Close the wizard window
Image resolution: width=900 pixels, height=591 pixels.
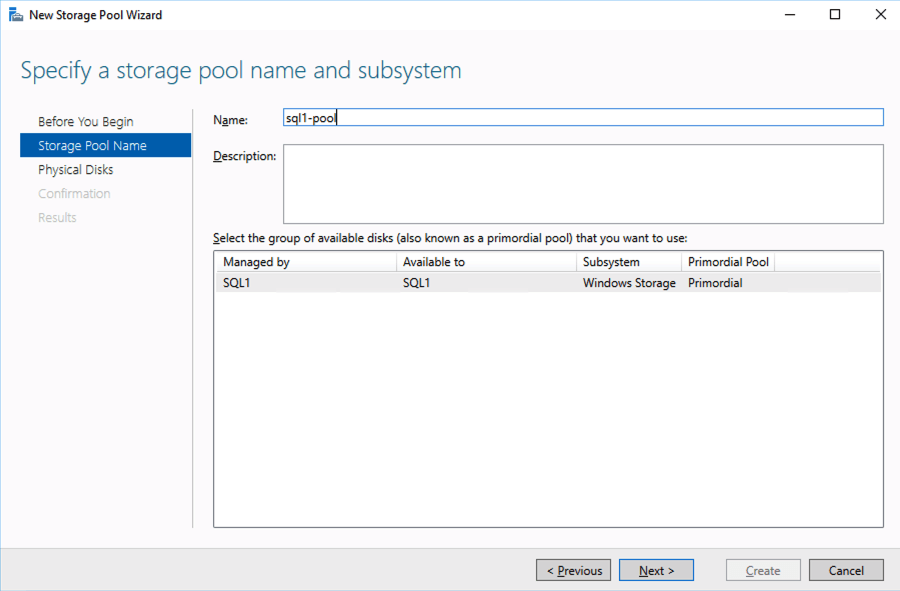[879, 15]
